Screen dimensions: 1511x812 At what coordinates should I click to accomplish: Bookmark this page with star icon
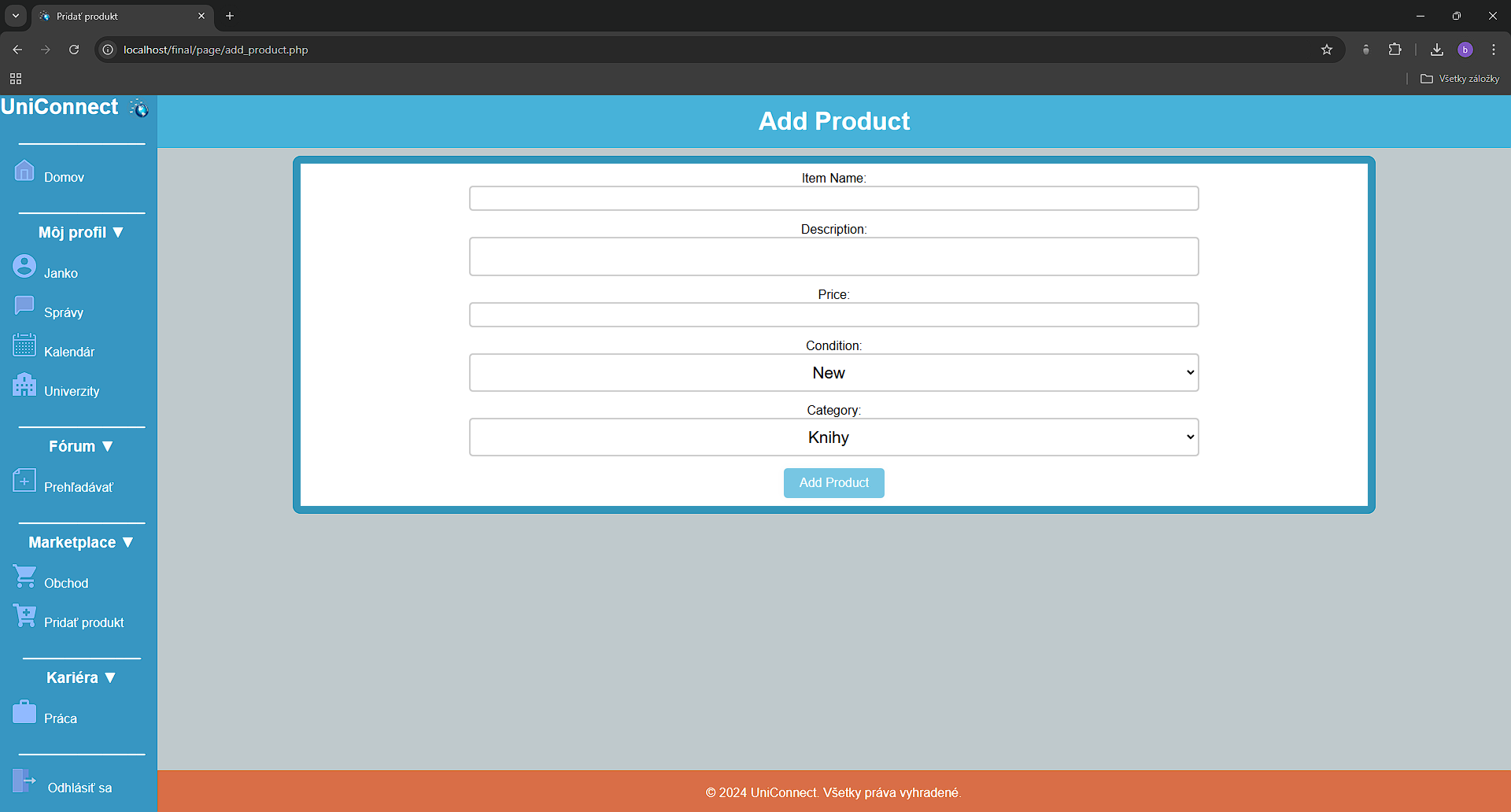1327,50
